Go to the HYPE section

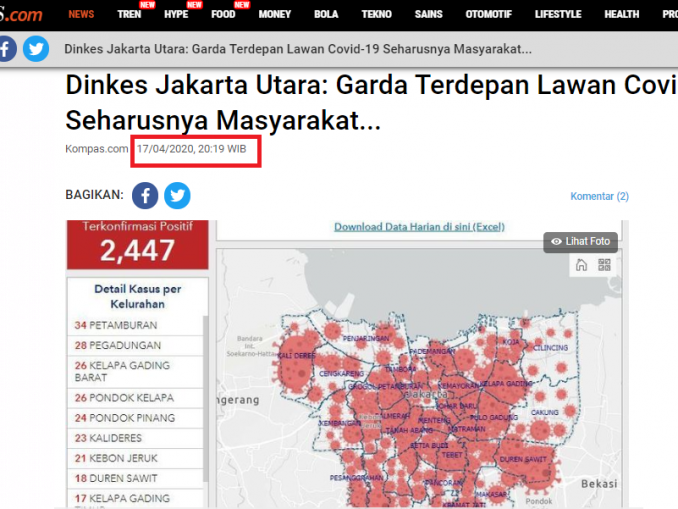(x=176, y=14)
